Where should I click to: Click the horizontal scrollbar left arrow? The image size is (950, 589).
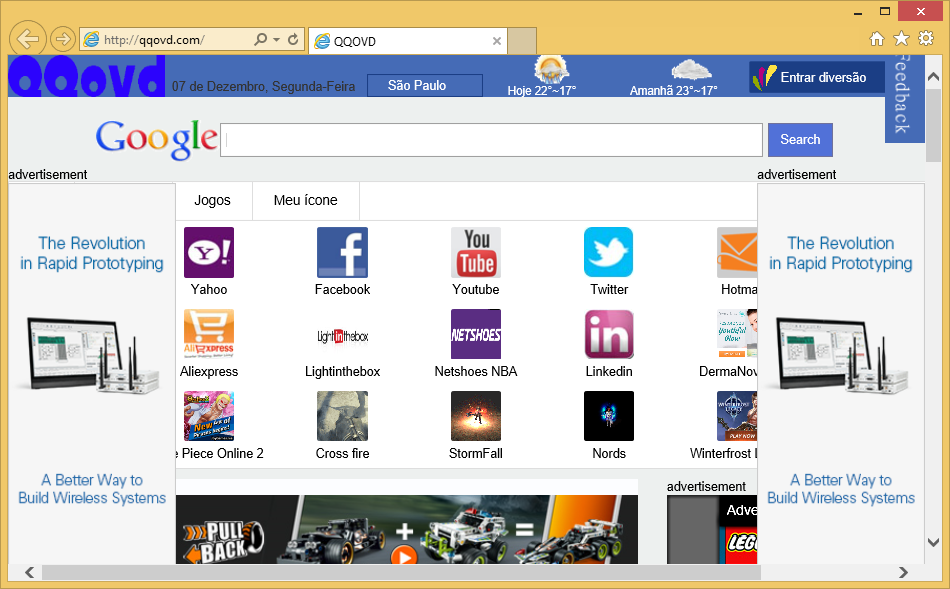click(29, 572)
